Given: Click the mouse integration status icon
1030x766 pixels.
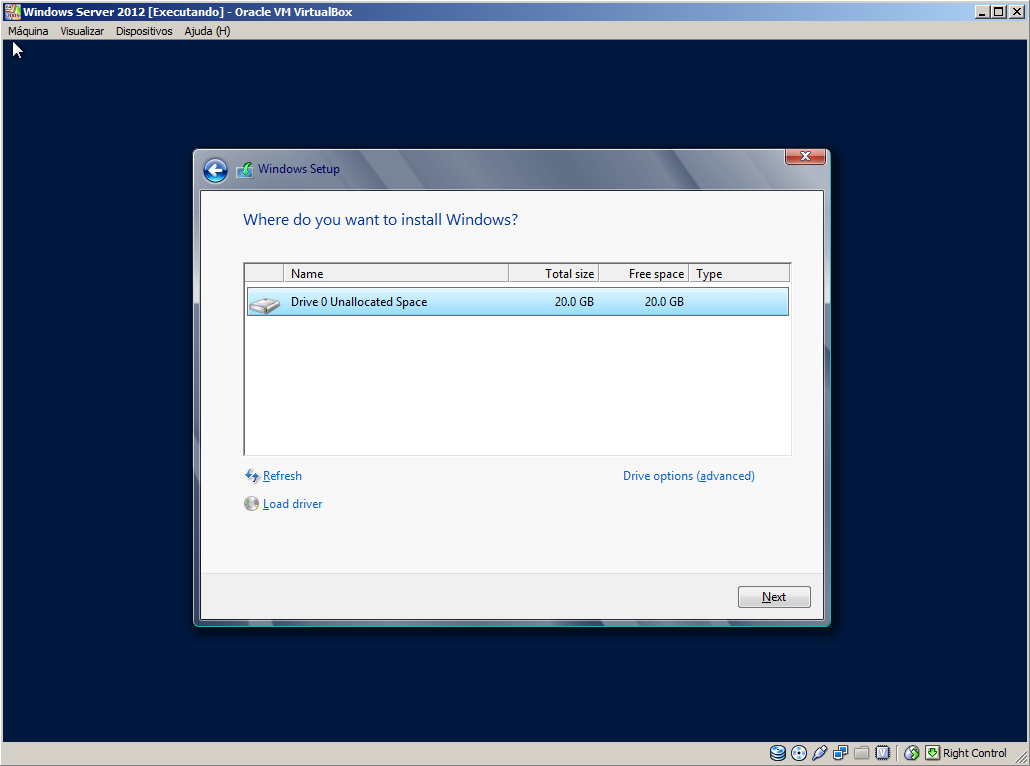Looking at the screenshot, I should tap(911, 753).
